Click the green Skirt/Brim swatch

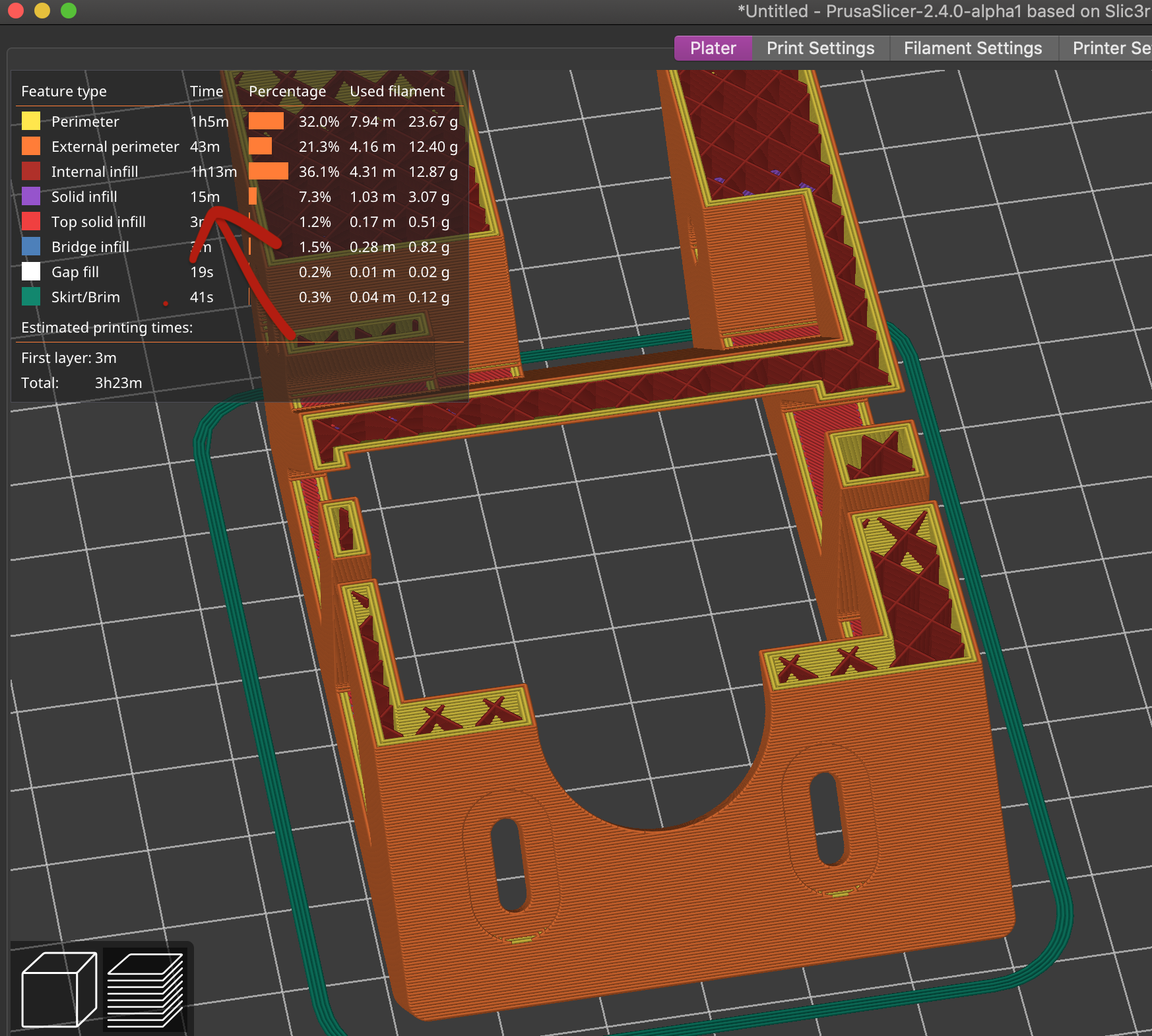tap(31, 296)
